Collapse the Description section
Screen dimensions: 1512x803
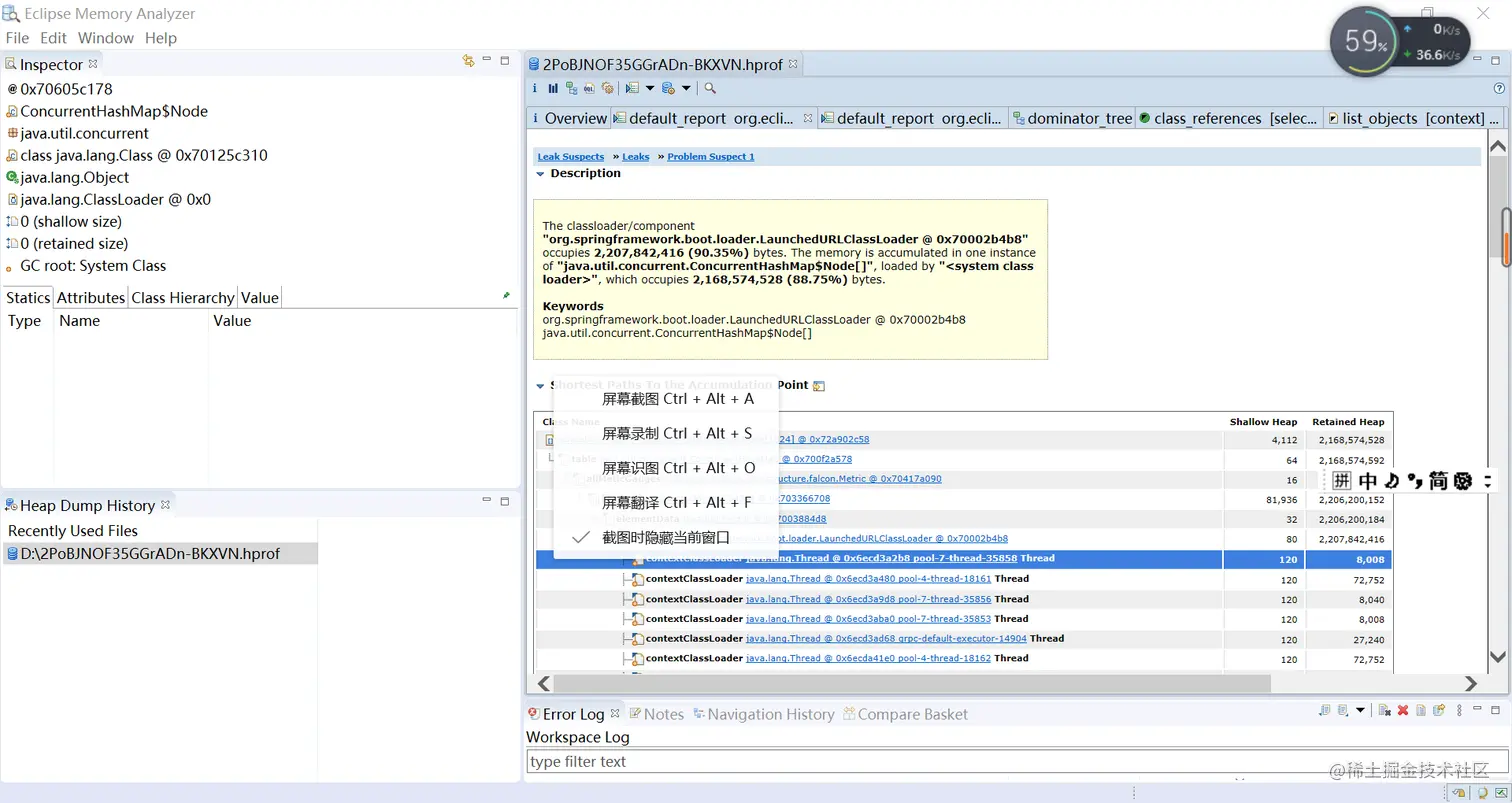[x=540, y=174]
